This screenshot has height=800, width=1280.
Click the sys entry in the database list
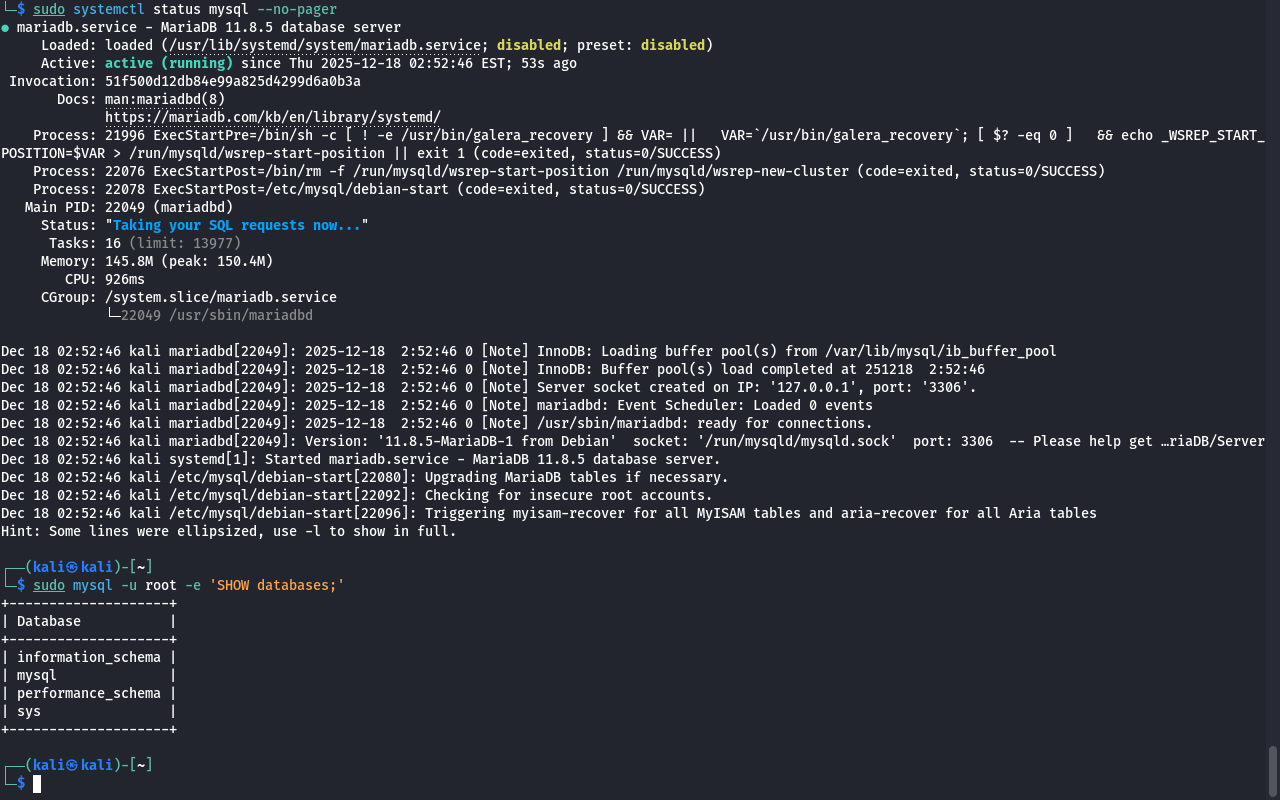tap(29, 712)
